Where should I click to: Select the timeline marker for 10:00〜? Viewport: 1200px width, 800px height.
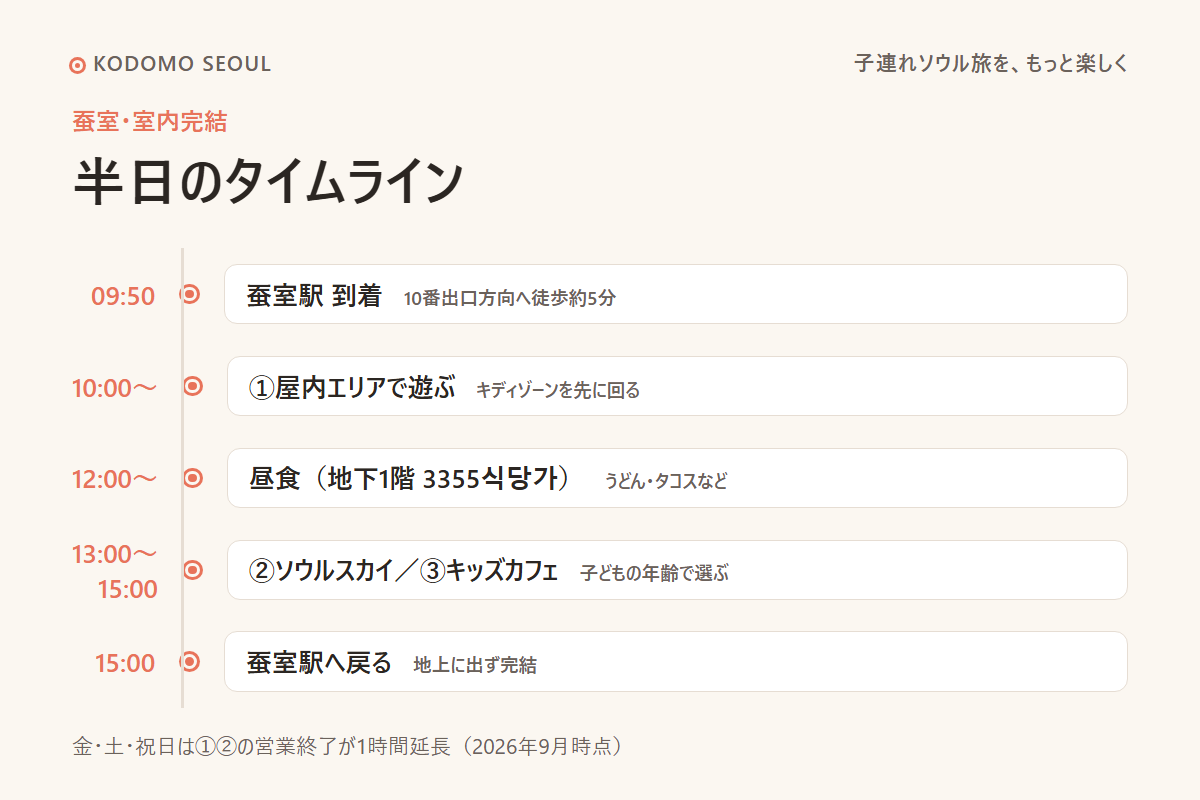point(193,386)
